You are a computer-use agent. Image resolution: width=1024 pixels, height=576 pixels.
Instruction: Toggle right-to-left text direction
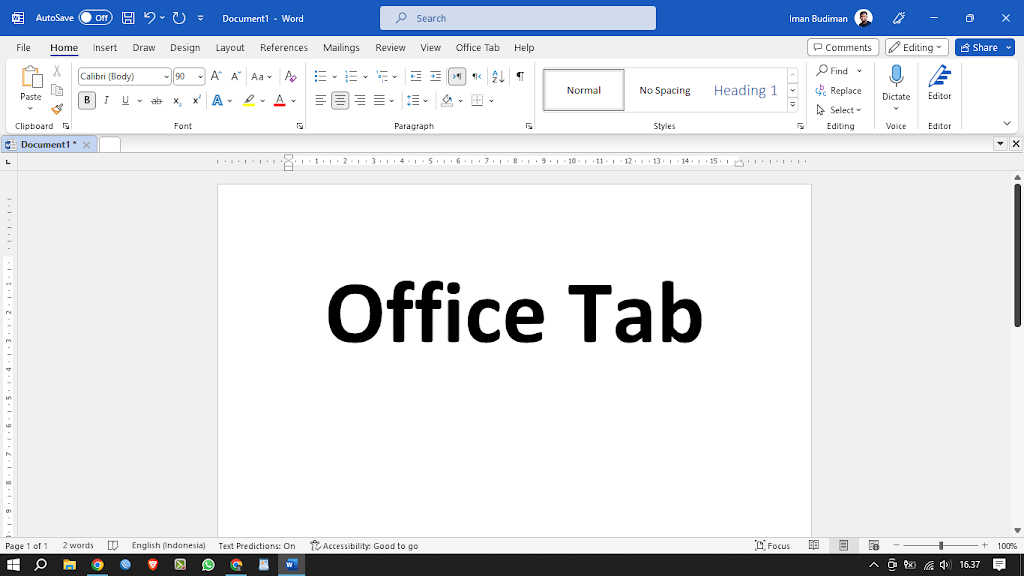click(x=477, y=76)
